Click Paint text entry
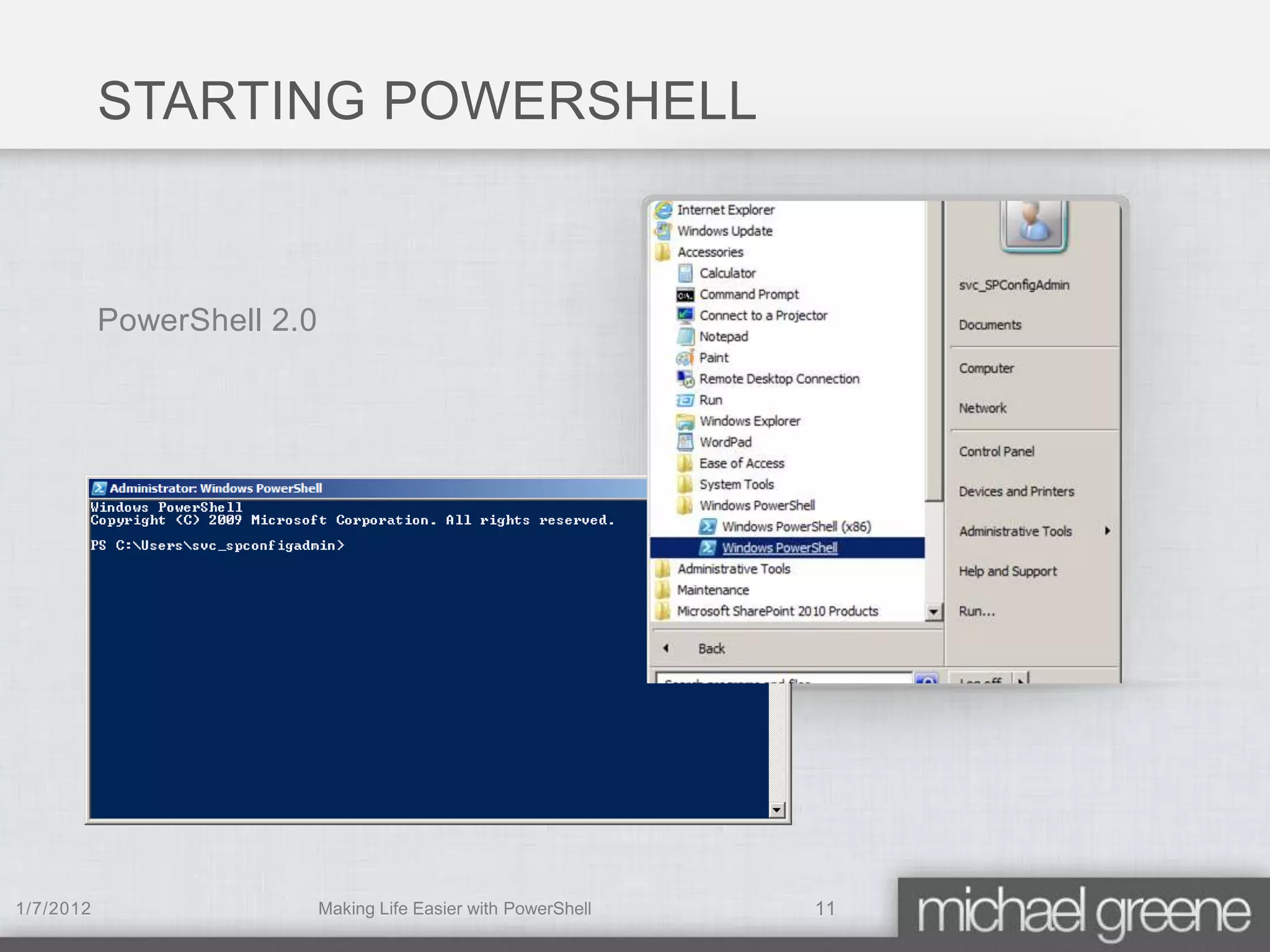The image size is (1270, 952). click(x=714, y=358)
